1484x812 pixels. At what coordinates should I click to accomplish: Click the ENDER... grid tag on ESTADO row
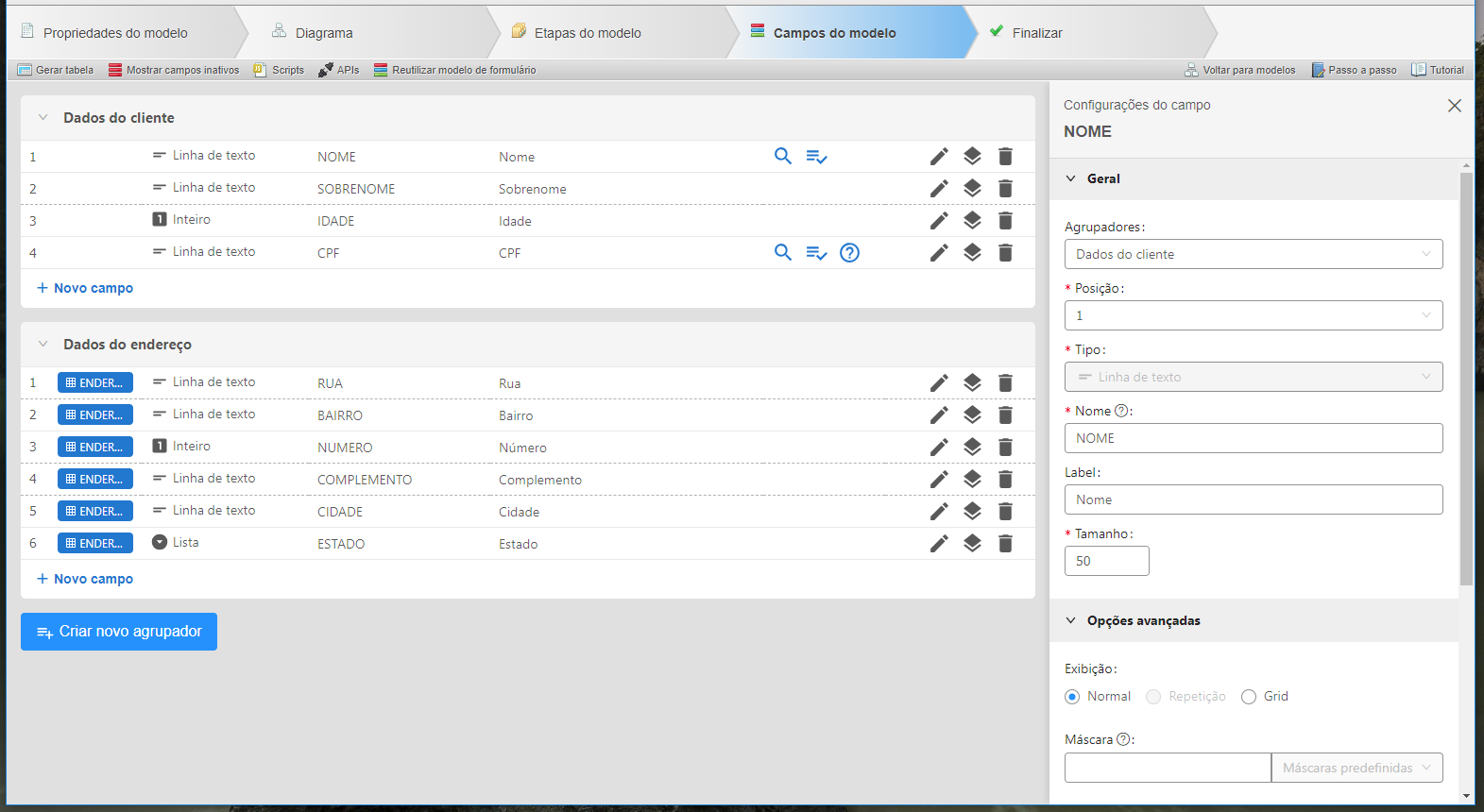[x=95, y=543]
